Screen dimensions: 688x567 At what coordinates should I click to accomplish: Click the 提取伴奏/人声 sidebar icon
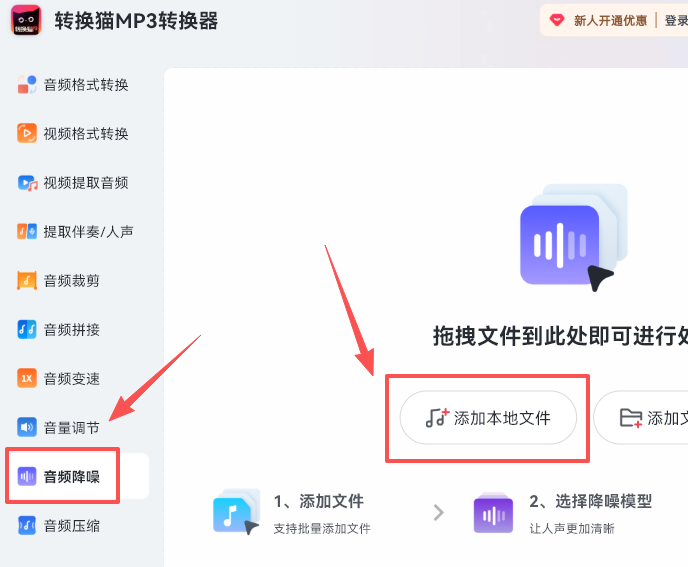27,232
